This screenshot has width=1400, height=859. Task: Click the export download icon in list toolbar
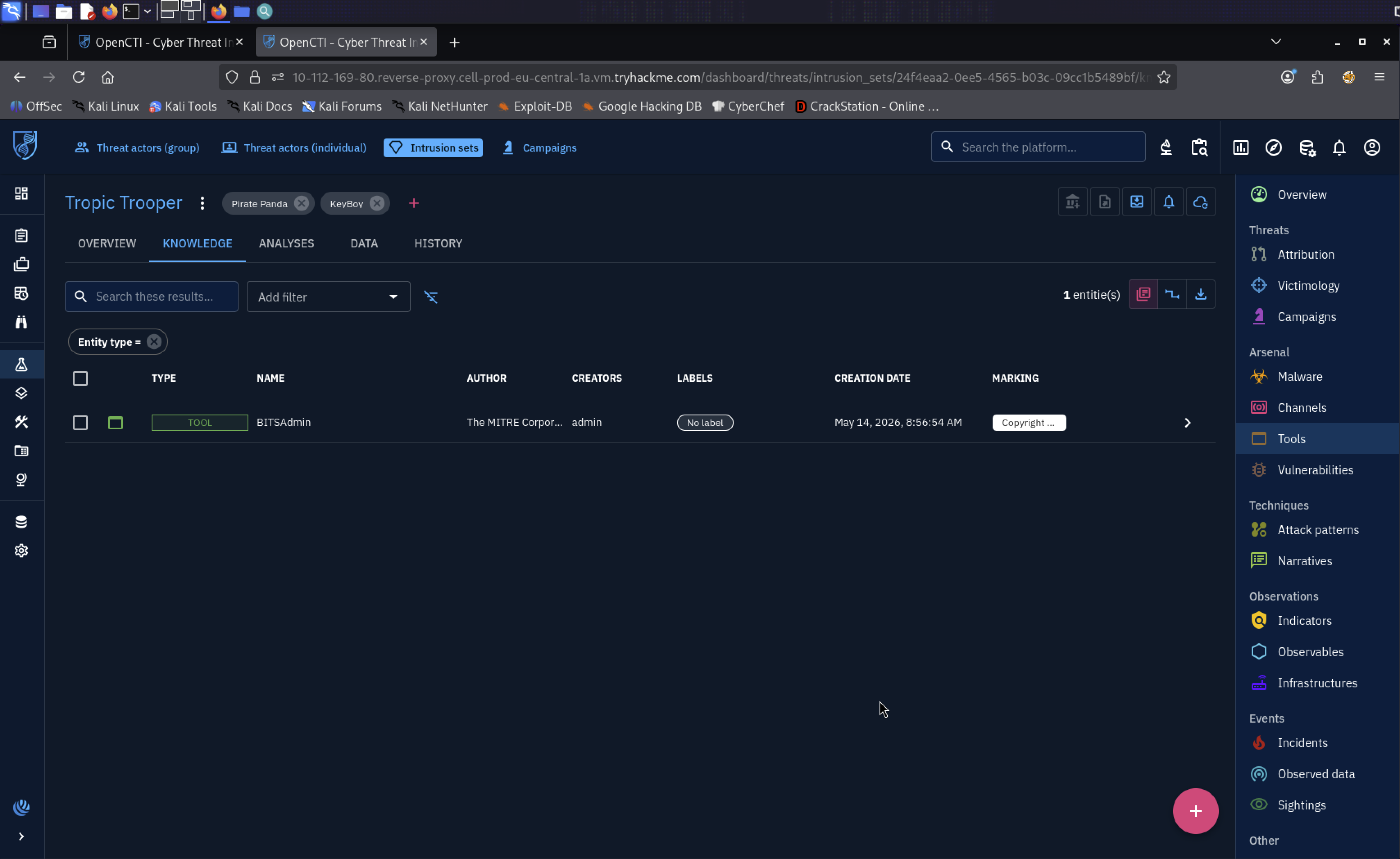tap(1201, 294)
